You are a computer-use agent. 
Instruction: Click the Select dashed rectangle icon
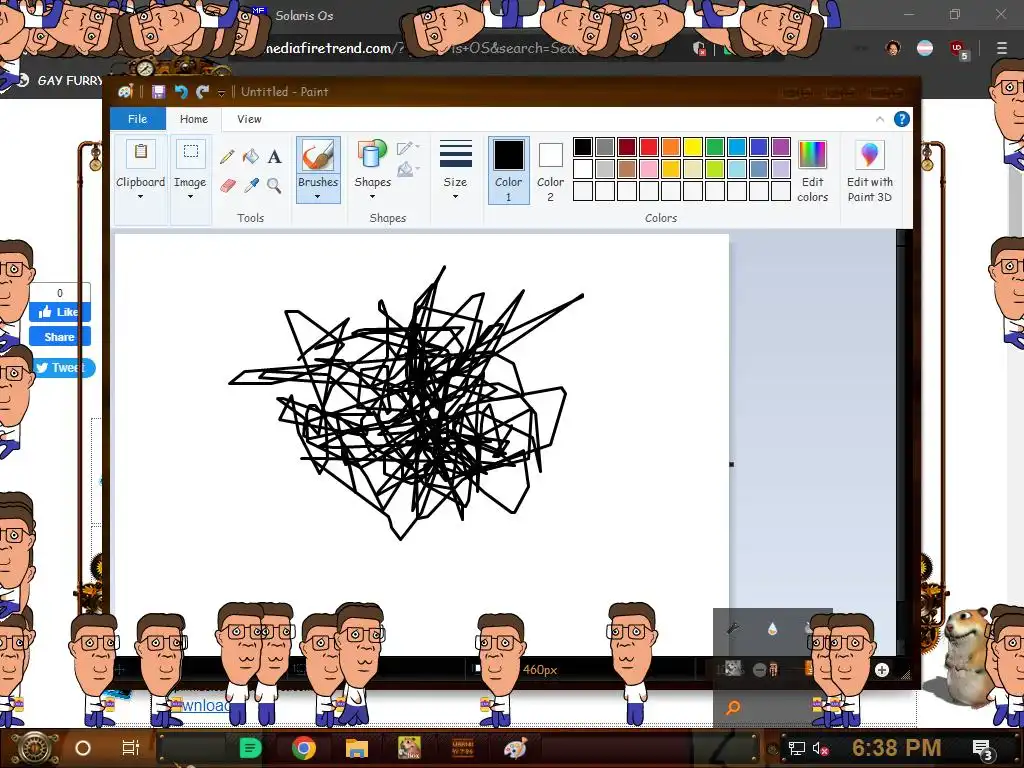[191, 153]
